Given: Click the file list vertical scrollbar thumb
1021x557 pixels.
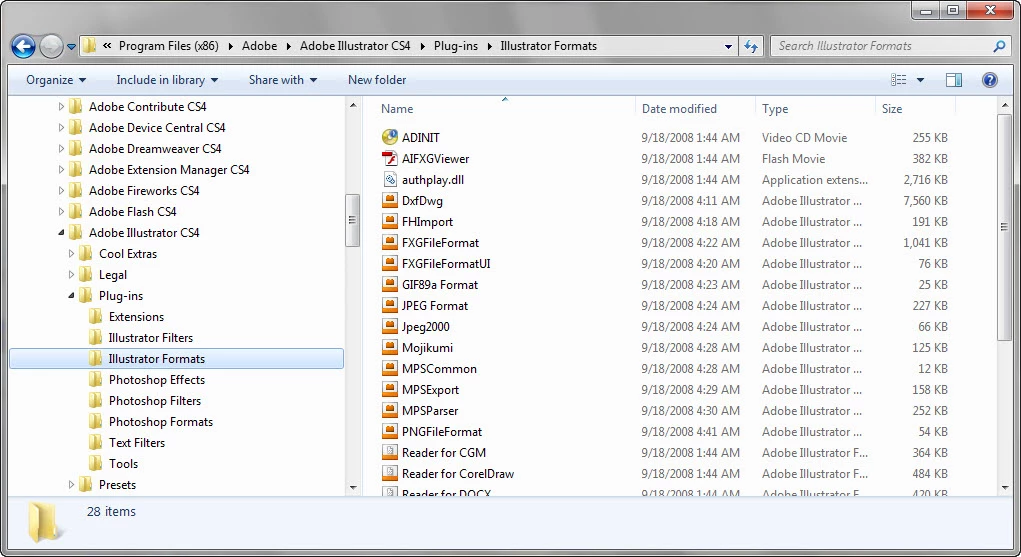Looking at the screenshot, I should click(1004, 227).
